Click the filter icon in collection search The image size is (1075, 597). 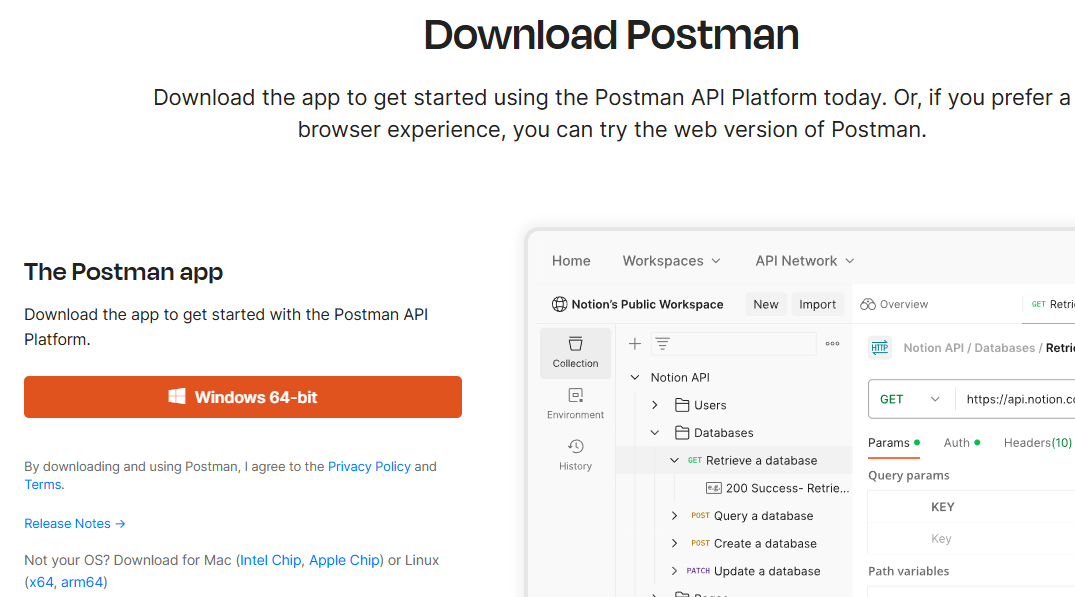(662, 344)
